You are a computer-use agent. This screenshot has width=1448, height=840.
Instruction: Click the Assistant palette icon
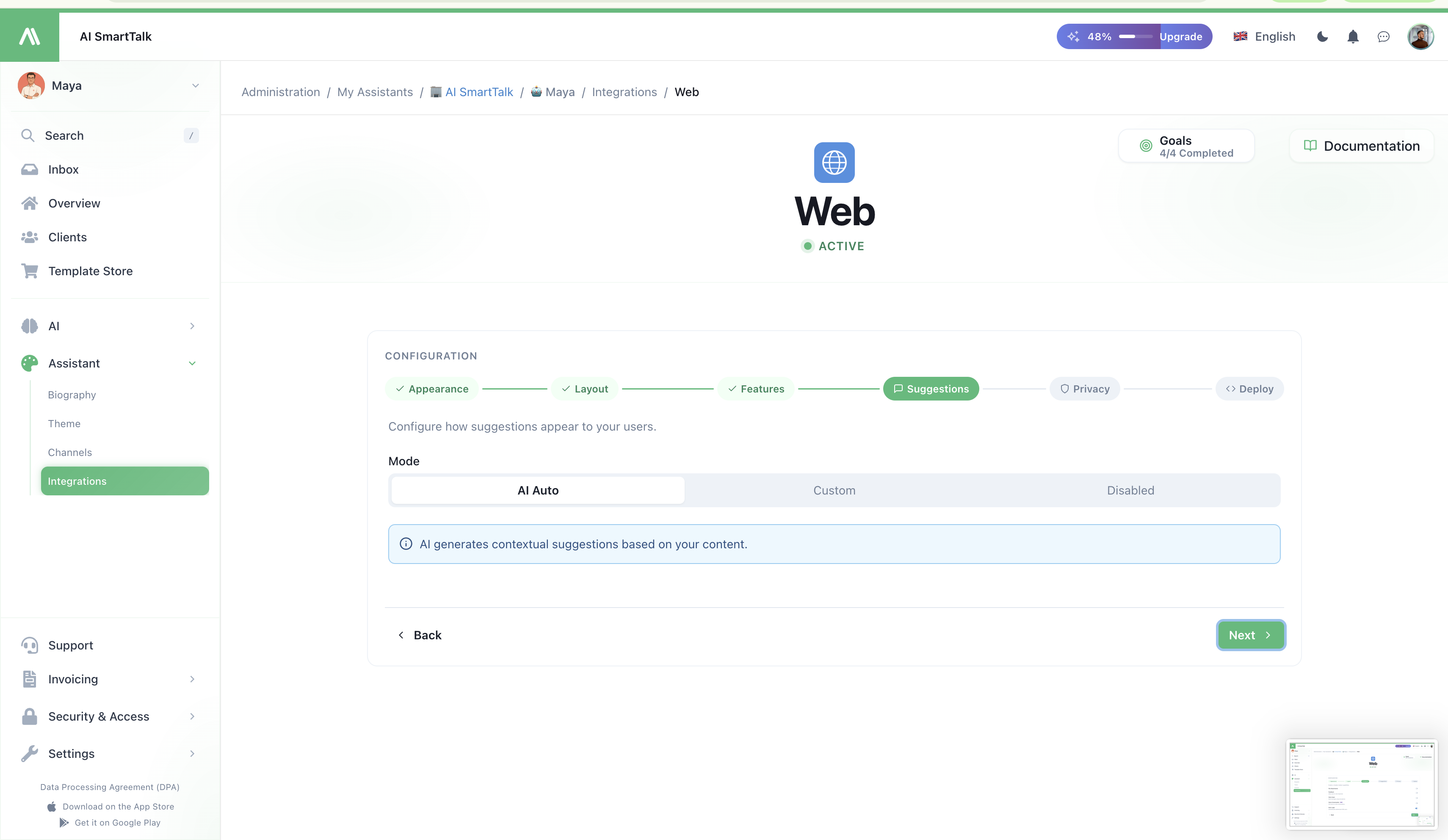pyautogui.click(x=29, y=363)
